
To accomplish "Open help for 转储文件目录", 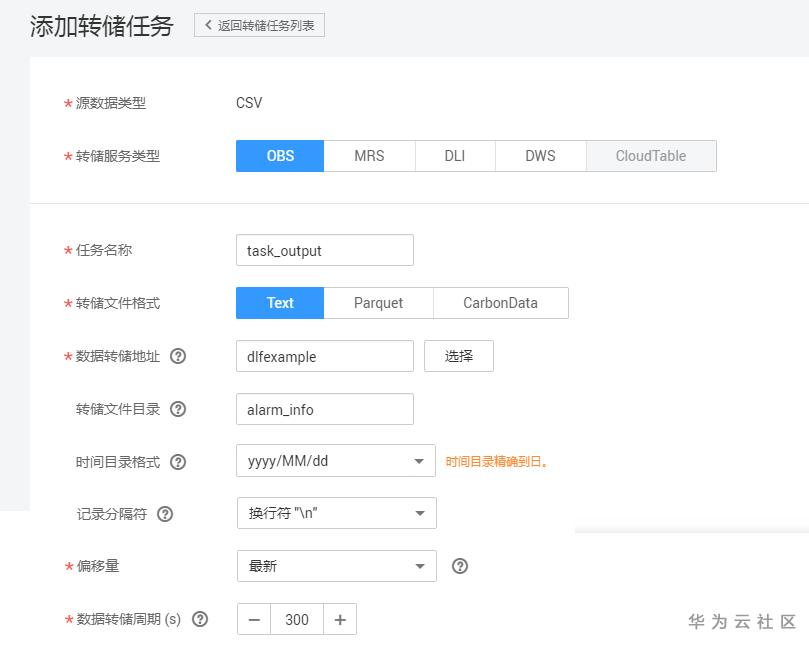I will pyautogui.click(x=178, y=409).
